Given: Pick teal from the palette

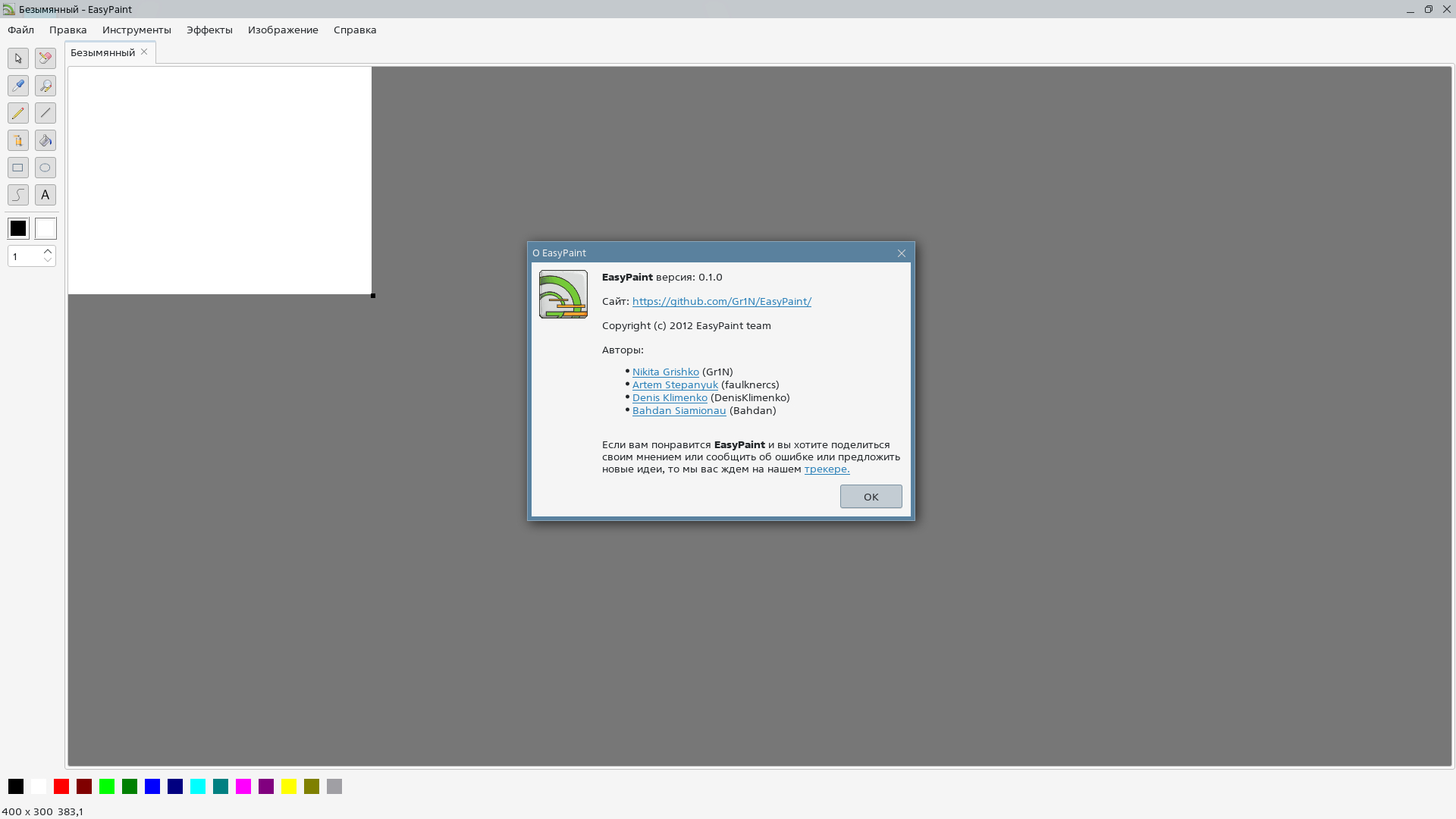Looking at the screenshot, I should pyautogui.click(x=221, y=786).
